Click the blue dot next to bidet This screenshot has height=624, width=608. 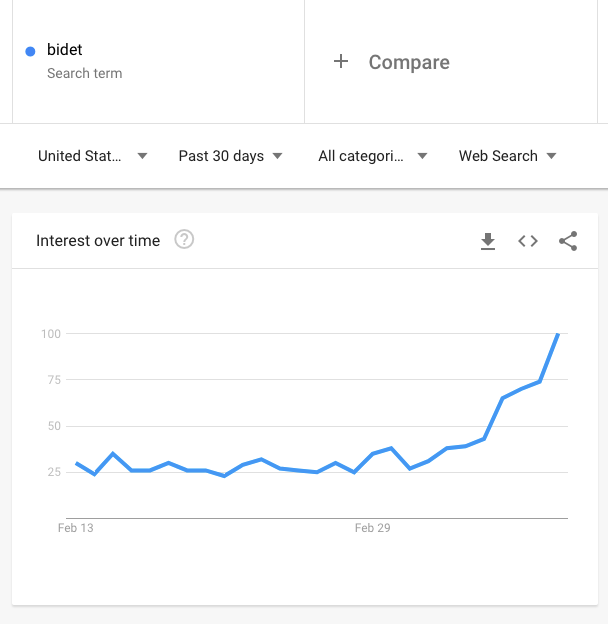[x=30, y=51]
